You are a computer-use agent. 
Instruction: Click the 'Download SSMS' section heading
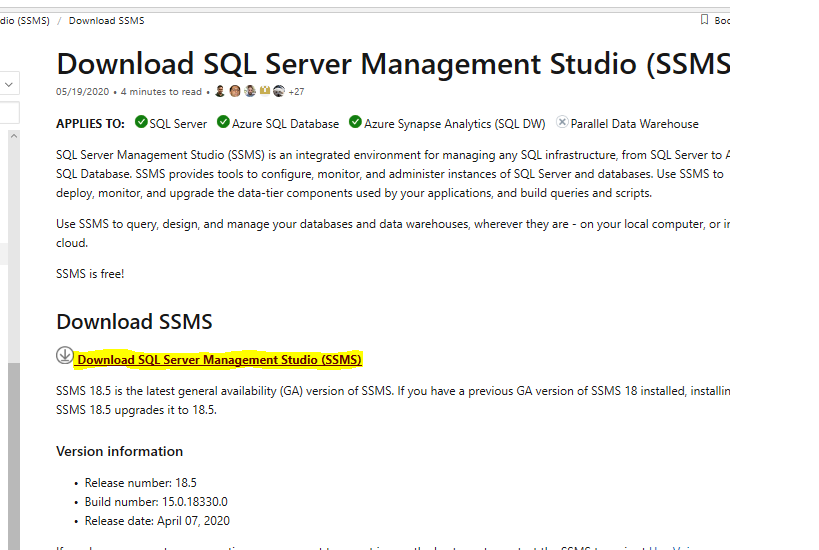(134, 322)
